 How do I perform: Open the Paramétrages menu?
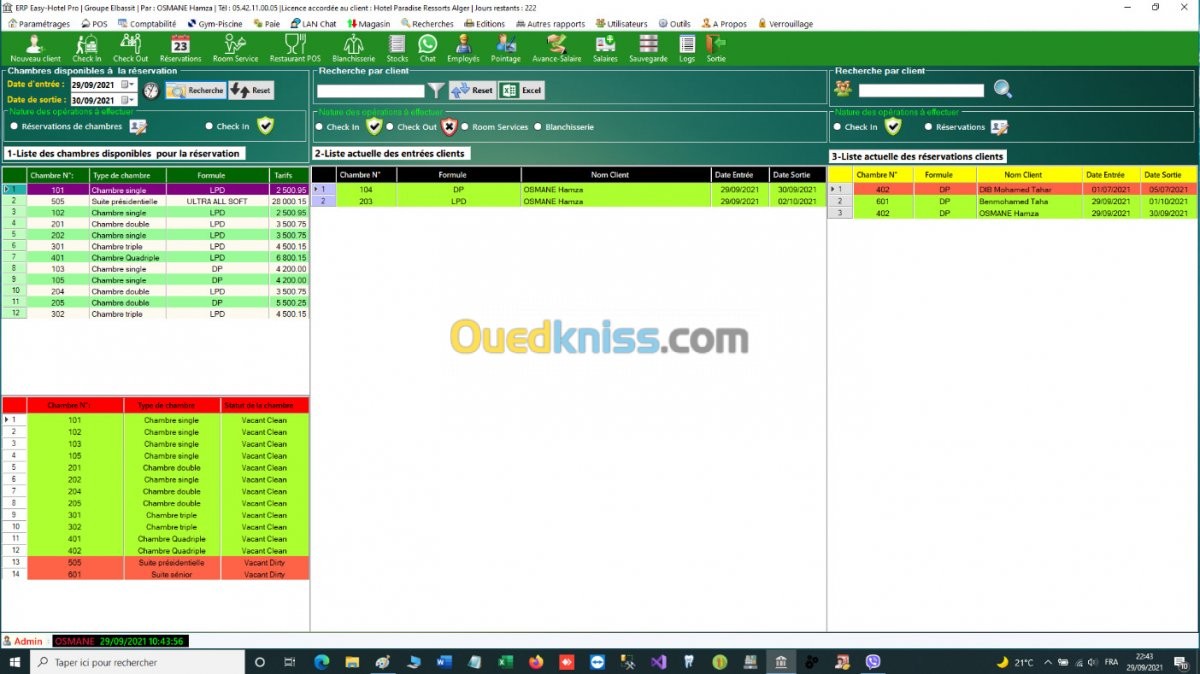point(39,23)
